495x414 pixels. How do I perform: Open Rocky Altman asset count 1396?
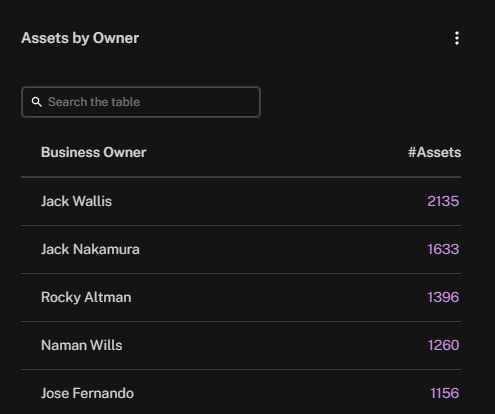443,297
